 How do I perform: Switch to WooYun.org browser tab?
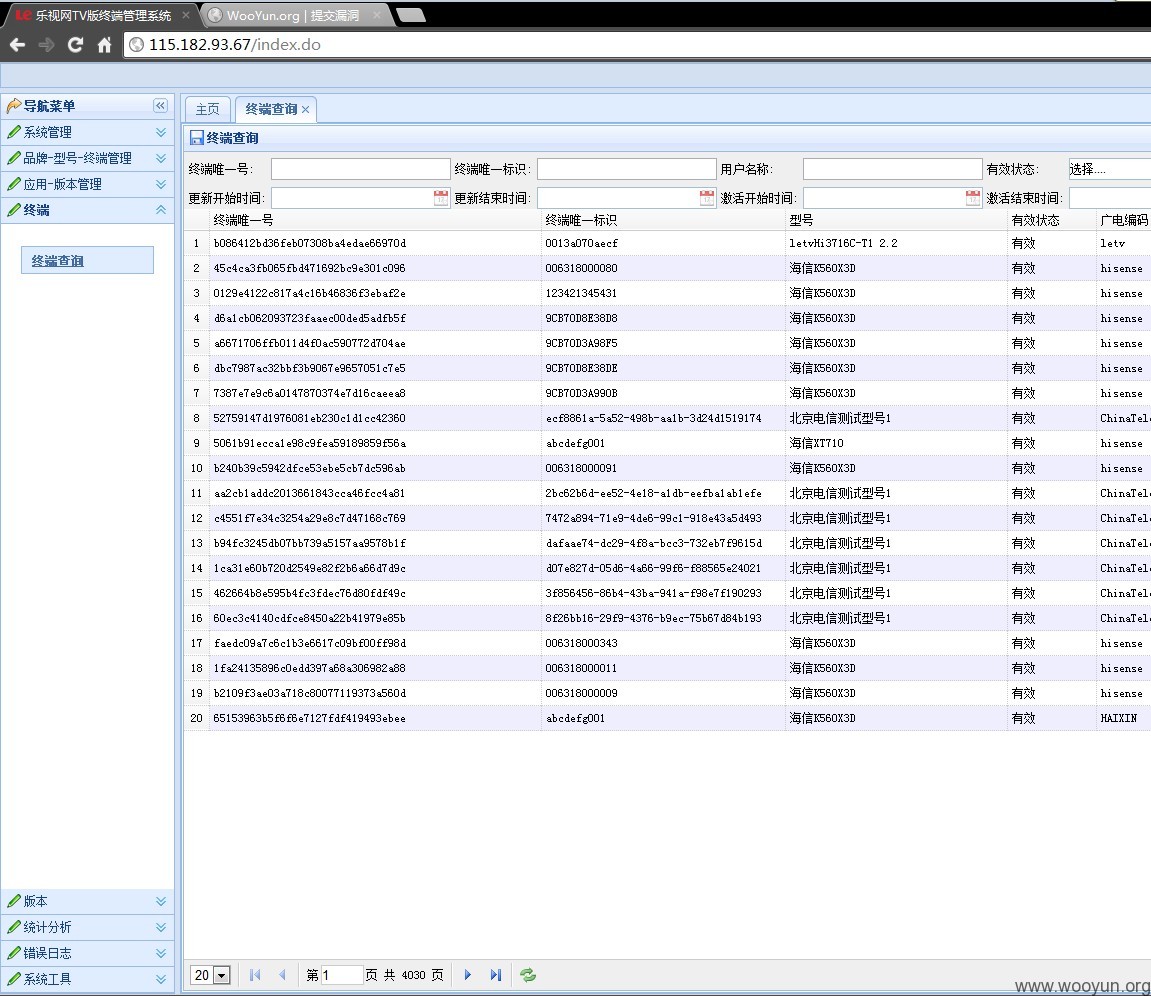[x=293, y=15]
